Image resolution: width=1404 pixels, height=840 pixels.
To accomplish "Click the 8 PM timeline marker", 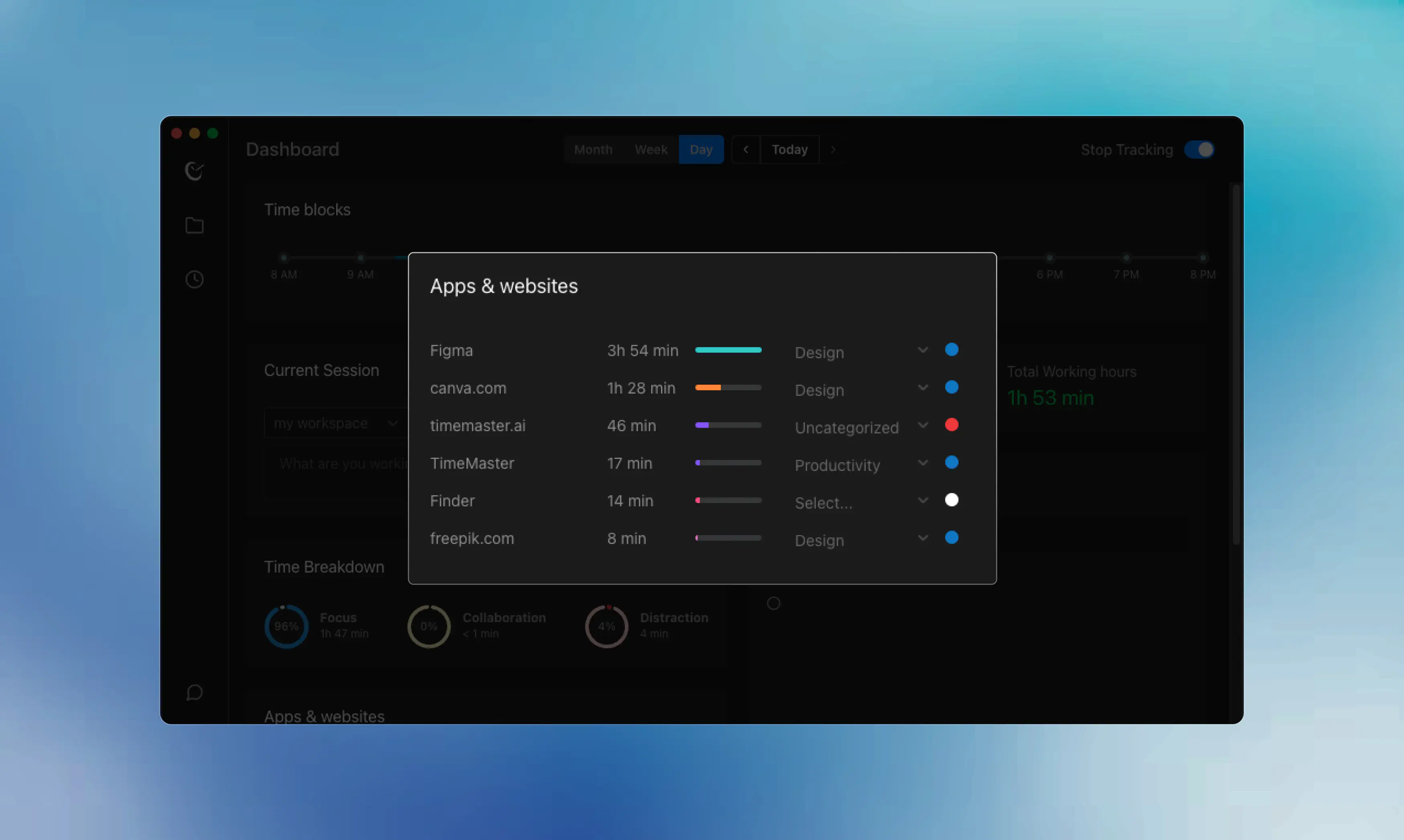I will [x=1203, y=258].
